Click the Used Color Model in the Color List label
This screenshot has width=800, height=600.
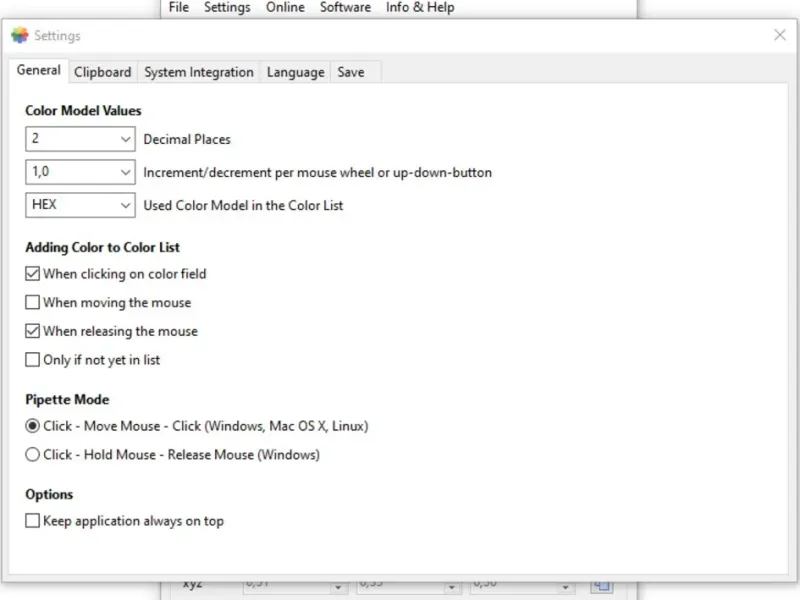tap(243, 206)
